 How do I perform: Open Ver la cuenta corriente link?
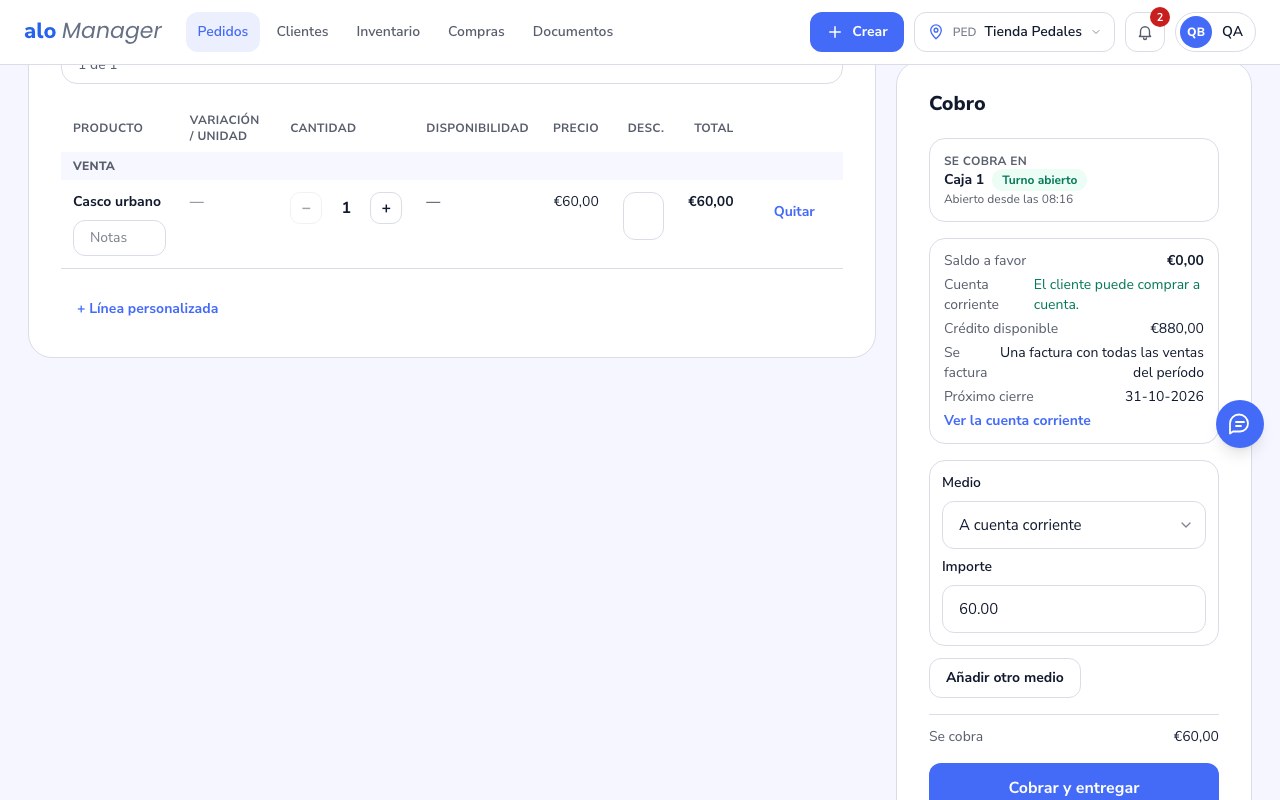tap(1017, 421)
